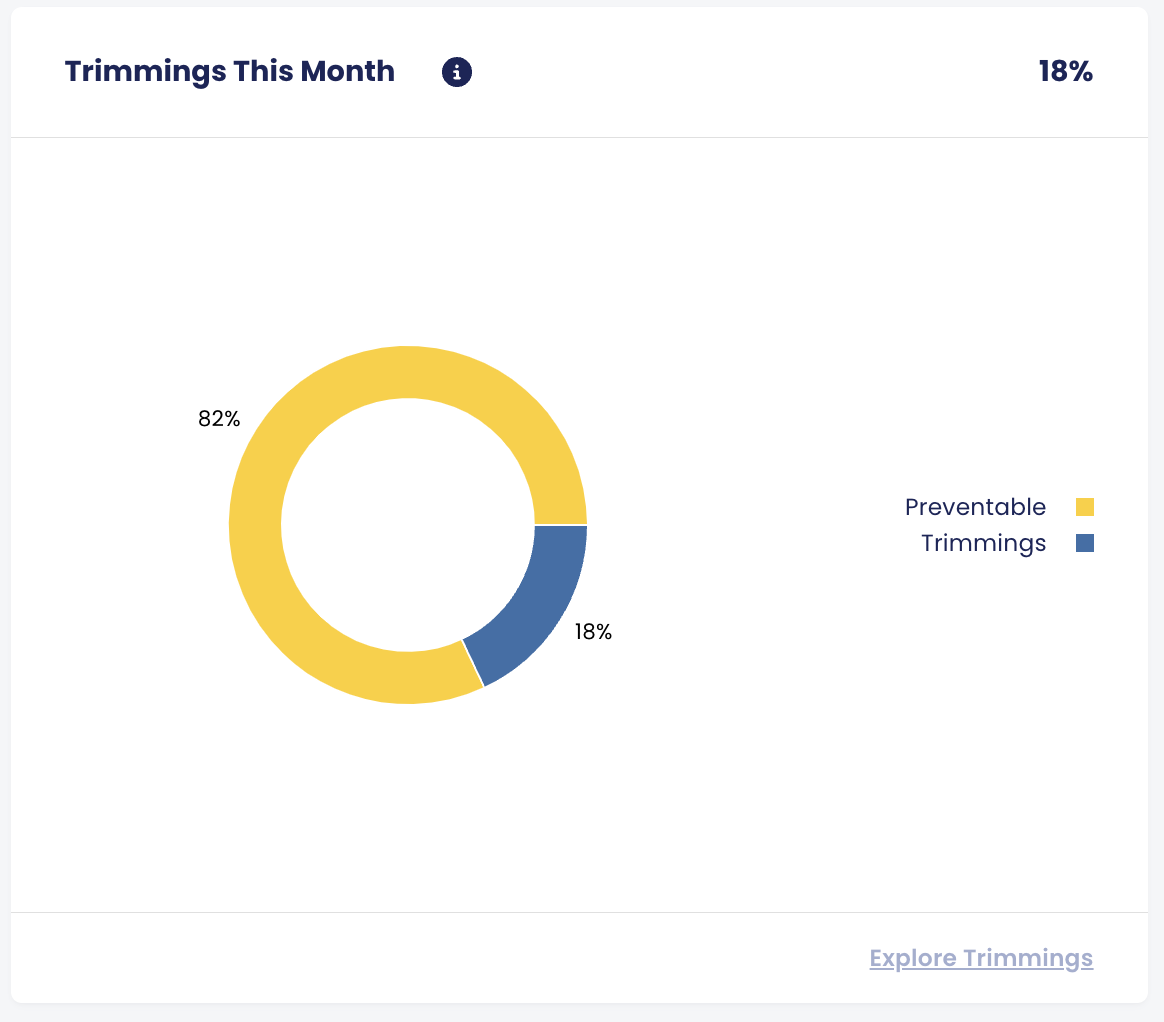Click the word Month in the card title
This screenshot has height=1022, width=1164.
point(349,72)
